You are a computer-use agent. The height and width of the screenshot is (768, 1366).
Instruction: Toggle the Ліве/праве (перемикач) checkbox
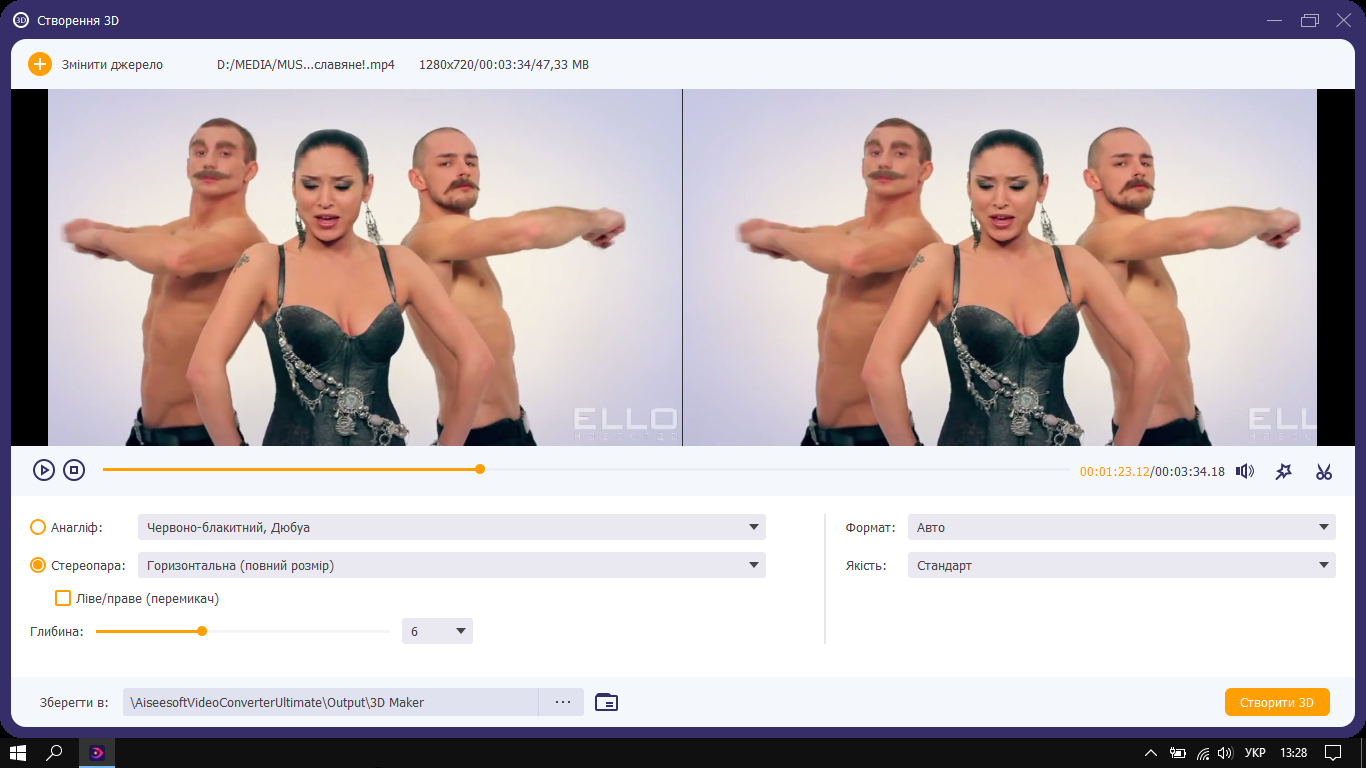63,598
